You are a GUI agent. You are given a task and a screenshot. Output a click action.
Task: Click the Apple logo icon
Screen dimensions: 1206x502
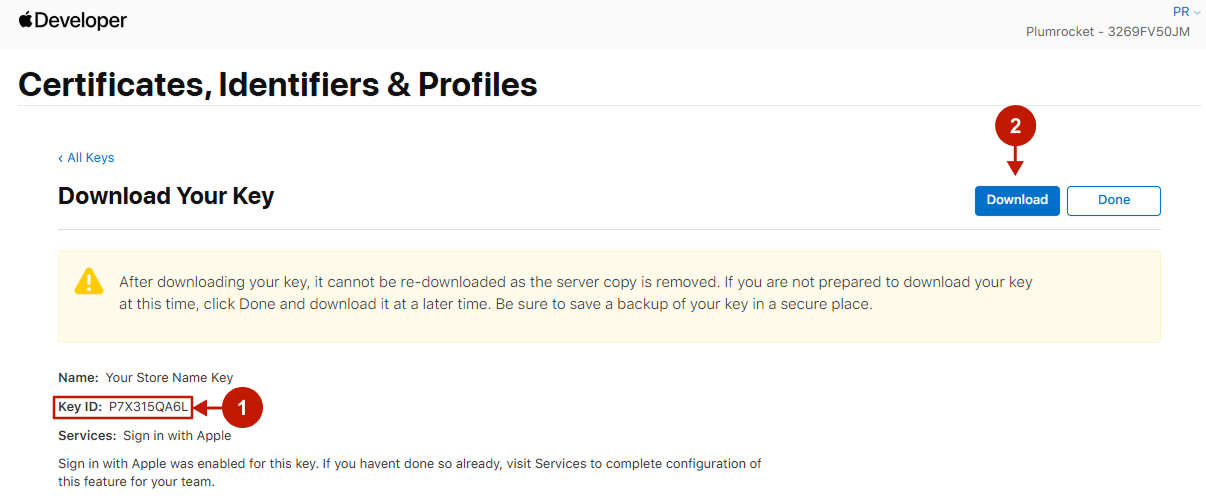coord(25,20)
